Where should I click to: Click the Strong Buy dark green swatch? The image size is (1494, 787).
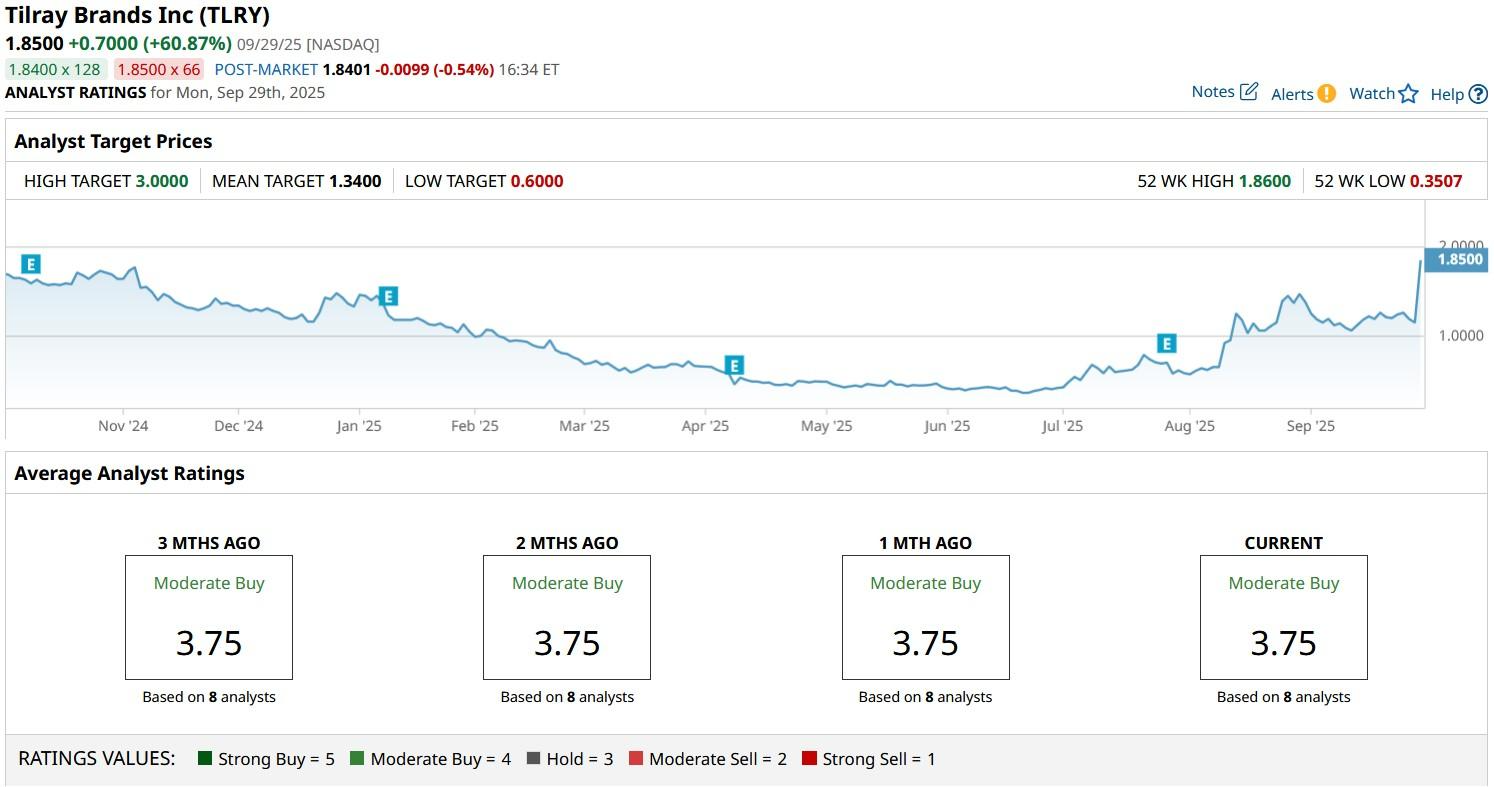[x=205, y=759]
